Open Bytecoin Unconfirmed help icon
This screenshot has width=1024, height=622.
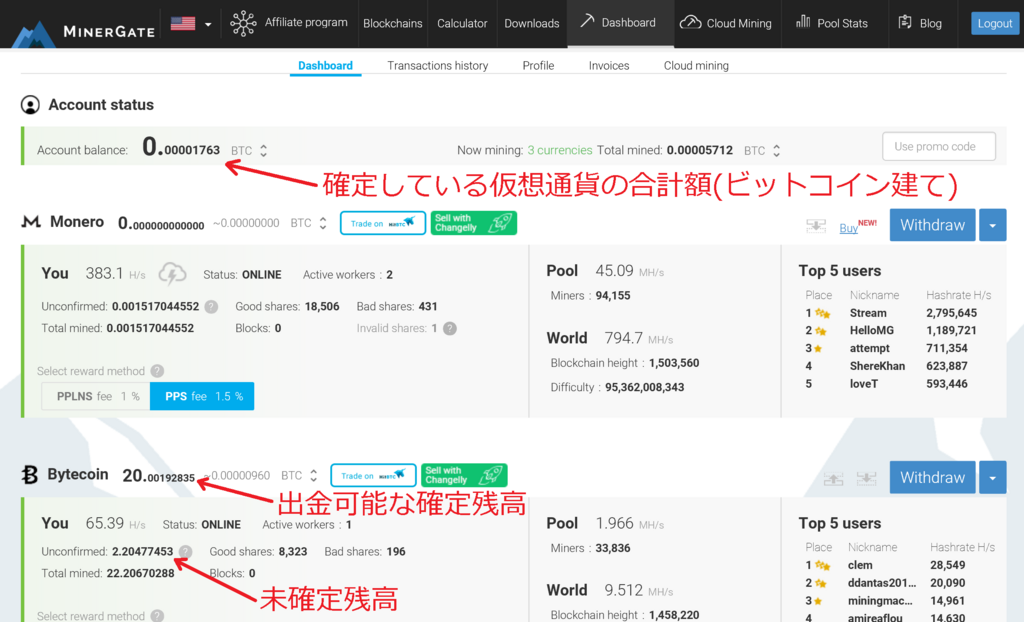[x=185, y=551]
